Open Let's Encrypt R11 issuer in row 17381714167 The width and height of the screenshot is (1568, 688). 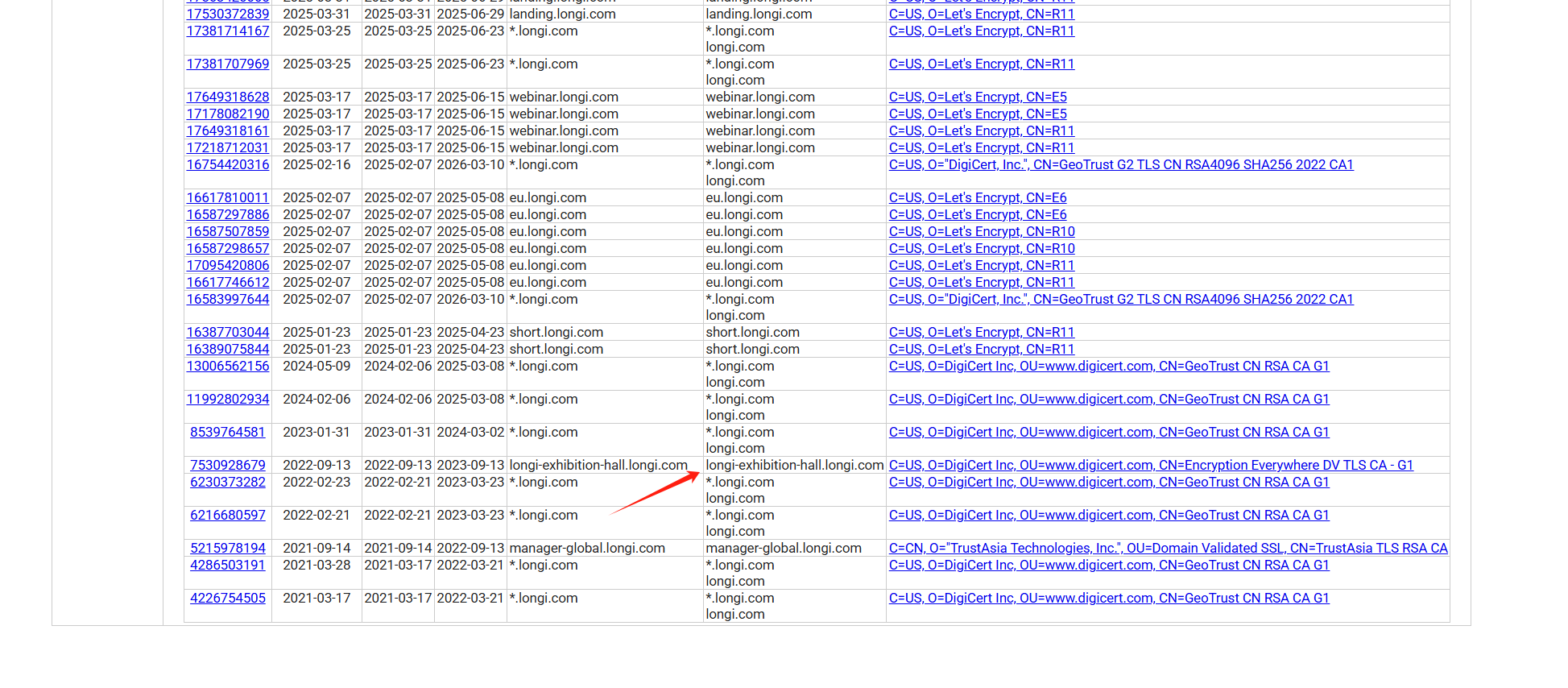coord(982,31)
